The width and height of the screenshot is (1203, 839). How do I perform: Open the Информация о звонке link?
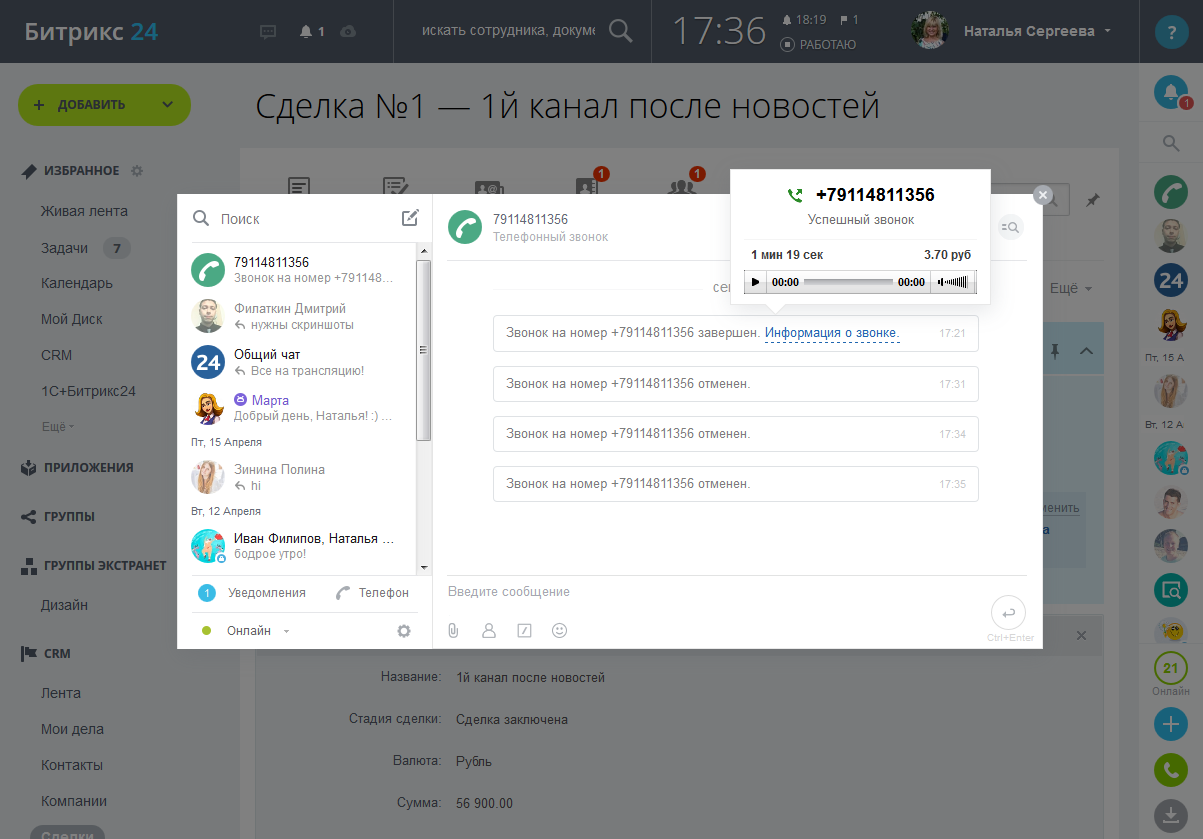pyautogui.click(x=832, y=333)
